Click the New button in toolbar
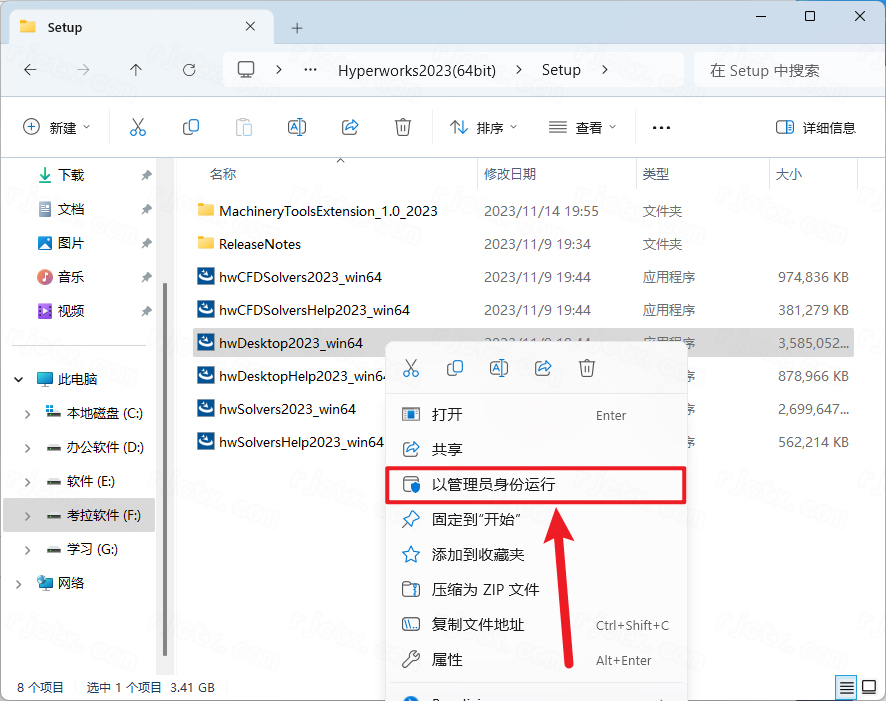The width and height of the screenshot is (886, 701). click(57, 127)
